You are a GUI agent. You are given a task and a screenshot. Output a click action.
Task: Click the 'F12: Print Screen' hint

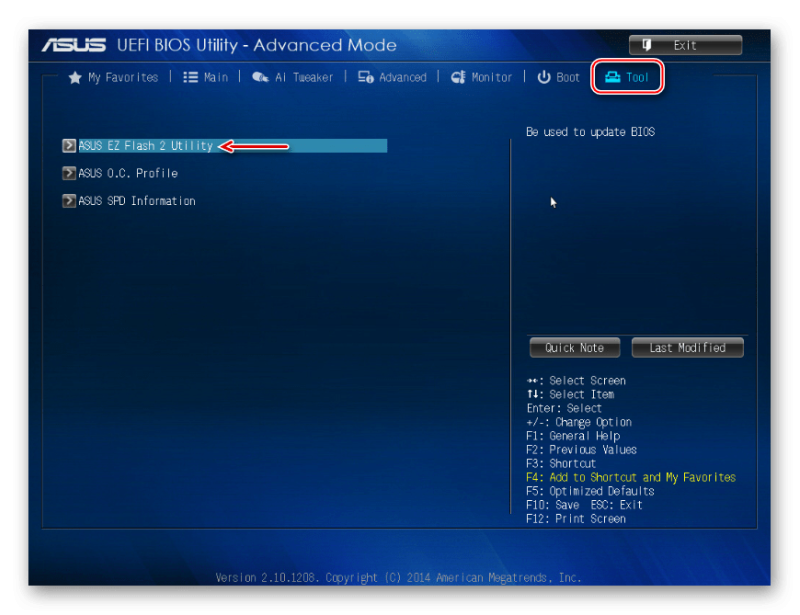(x=576, y=519)
